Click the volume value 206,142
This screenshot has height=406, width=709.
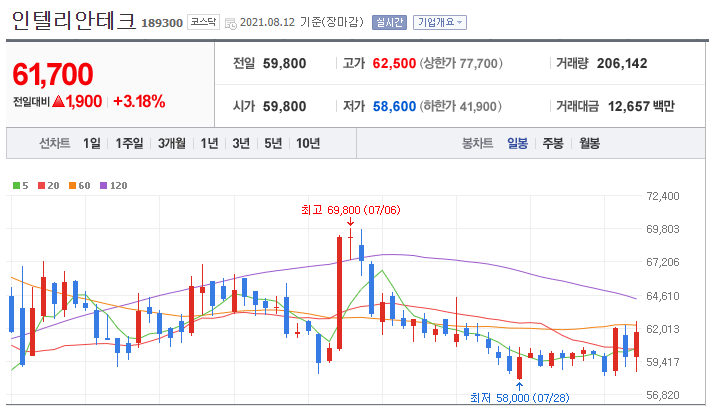click(x=622, y=63)
